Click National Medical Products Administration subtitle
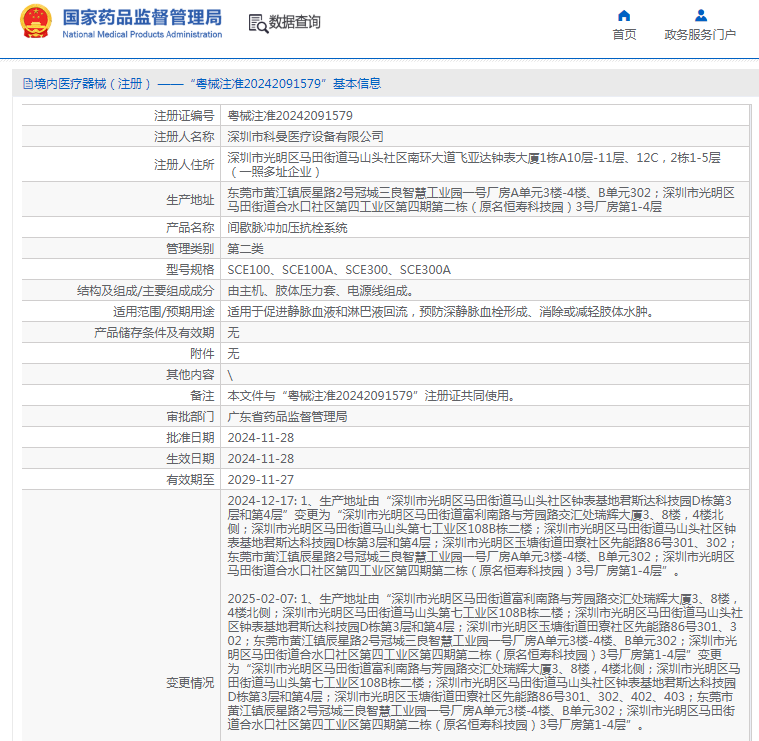The height and width of the screenshot is (741, 759). (142, 34)
